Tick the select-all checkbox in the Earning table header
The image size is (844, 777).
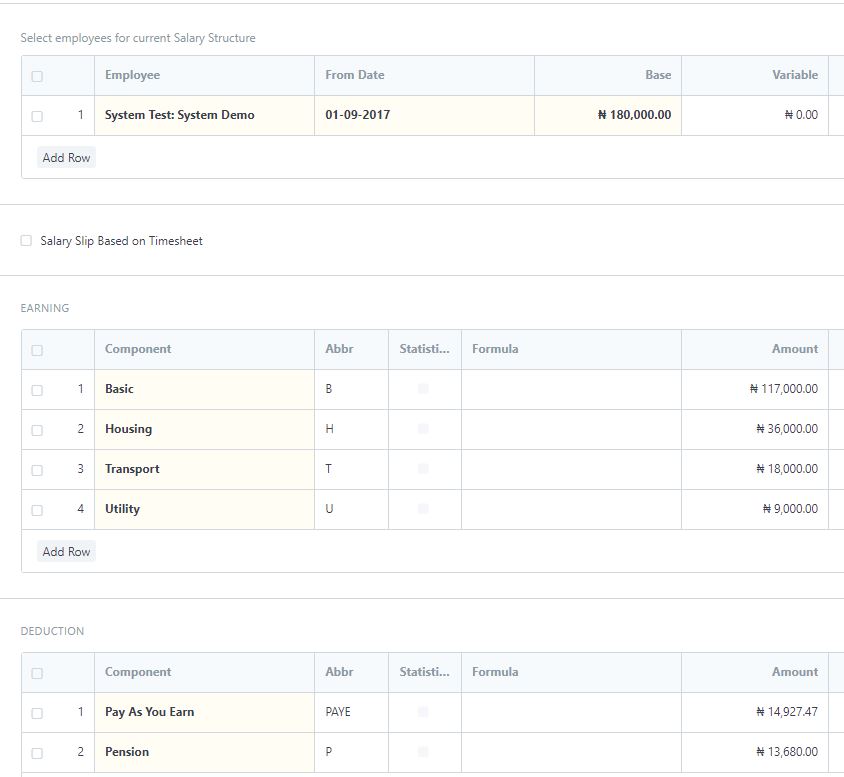37,351
